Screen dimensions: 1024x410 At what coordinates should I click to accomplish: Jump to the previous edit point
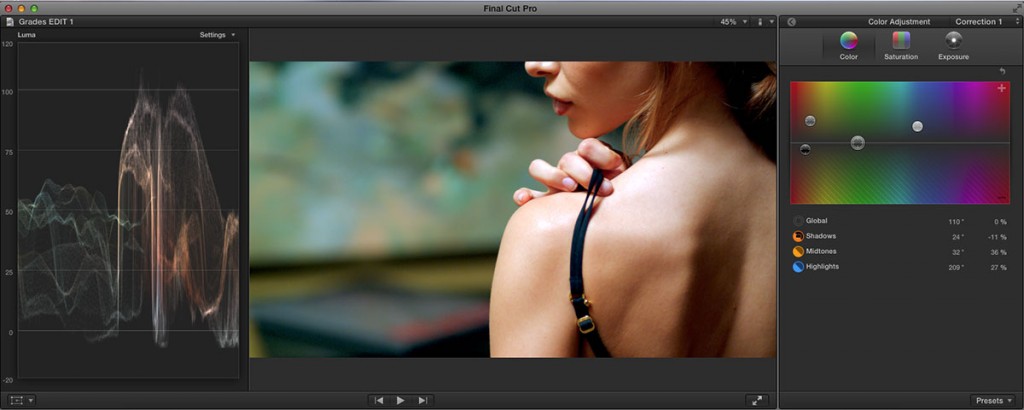378,400
